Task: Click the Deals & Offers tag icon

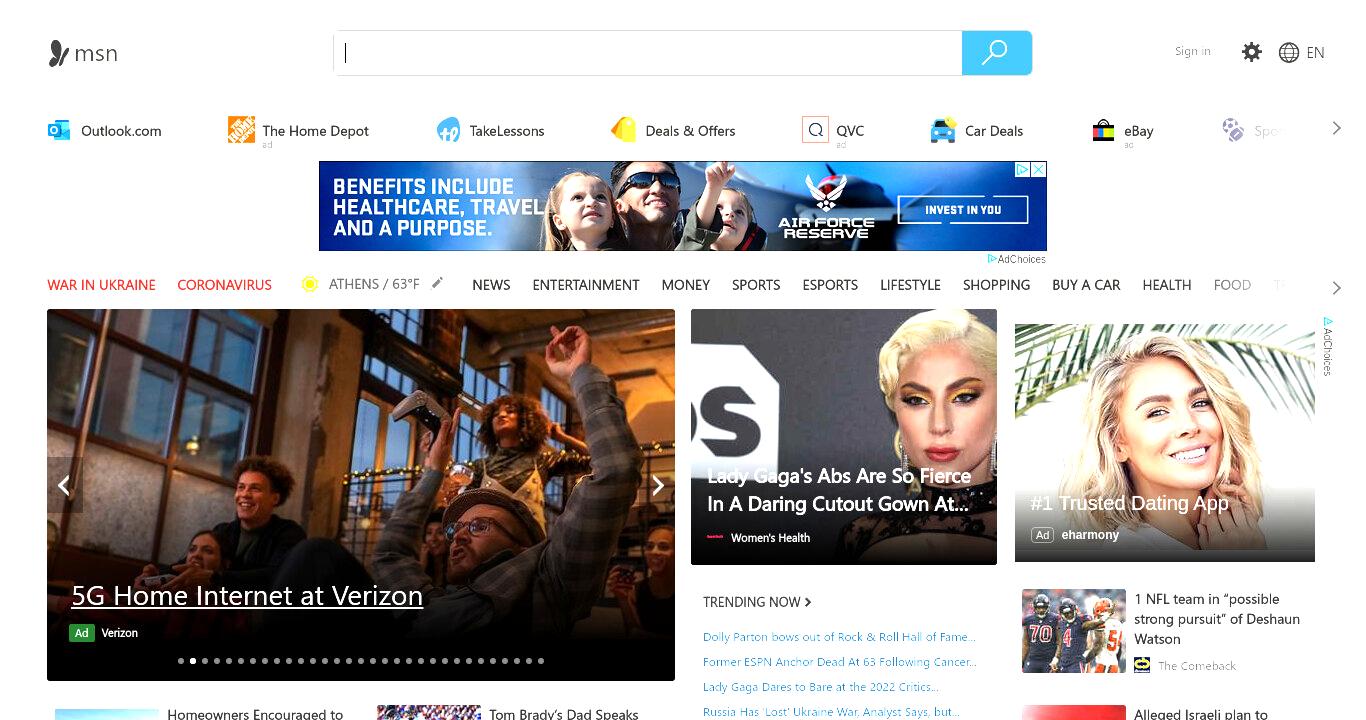Action: tap(624, 130)
